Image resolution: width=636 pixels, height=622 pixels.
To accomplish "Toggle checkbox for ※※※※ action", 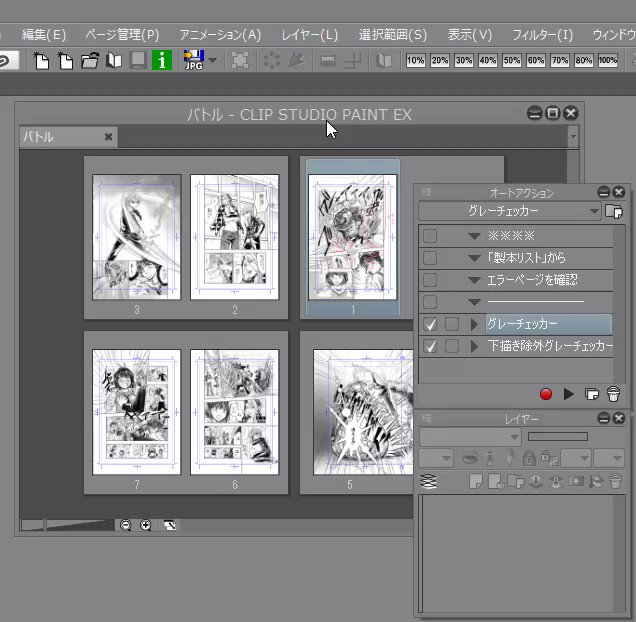I will pos(430,236).
